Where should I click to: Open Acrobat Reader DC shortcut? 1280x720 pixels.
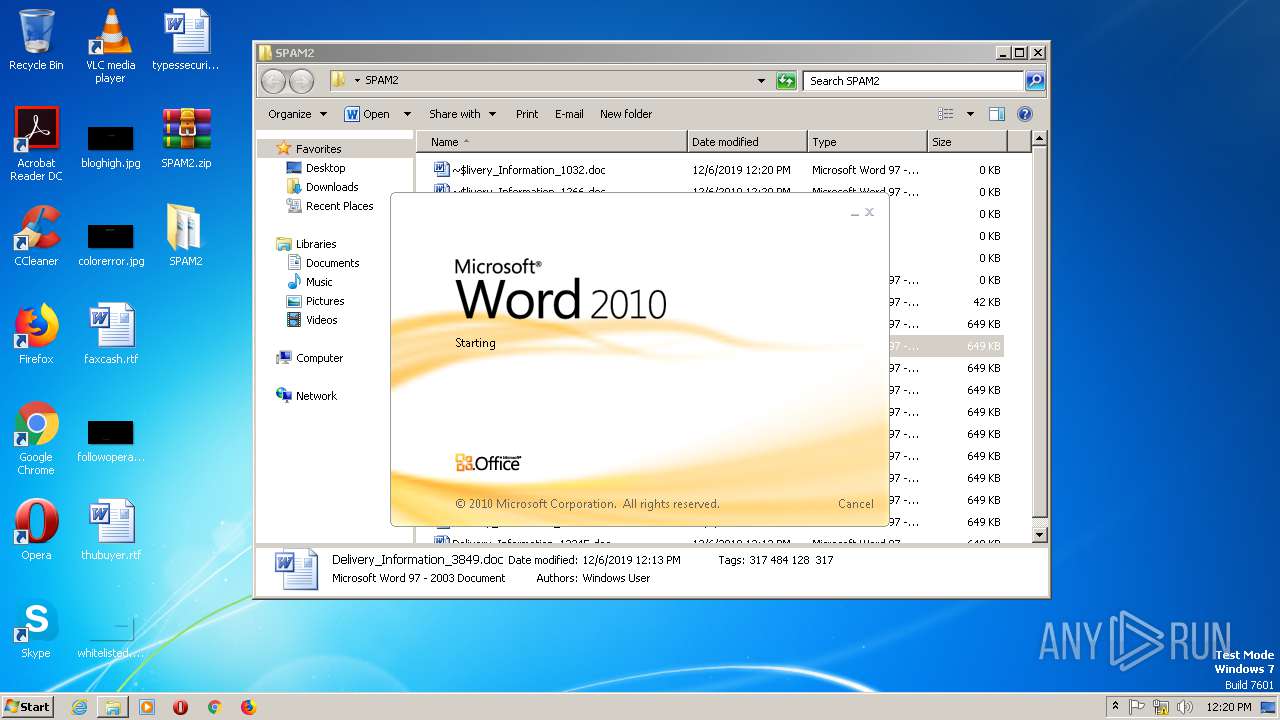point(36,144)
